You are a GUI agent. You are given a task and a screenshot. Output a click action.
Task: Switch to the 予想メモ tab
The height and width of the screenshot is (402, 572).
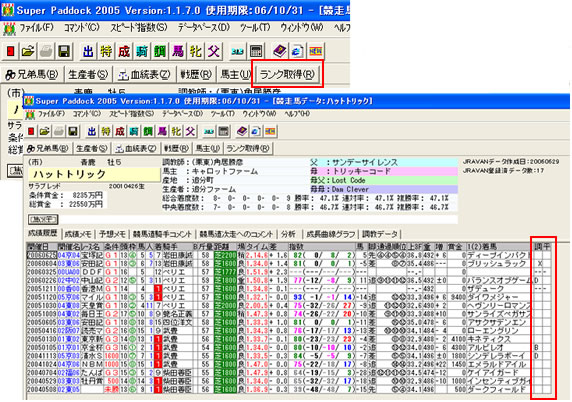(x=112, y=234)
